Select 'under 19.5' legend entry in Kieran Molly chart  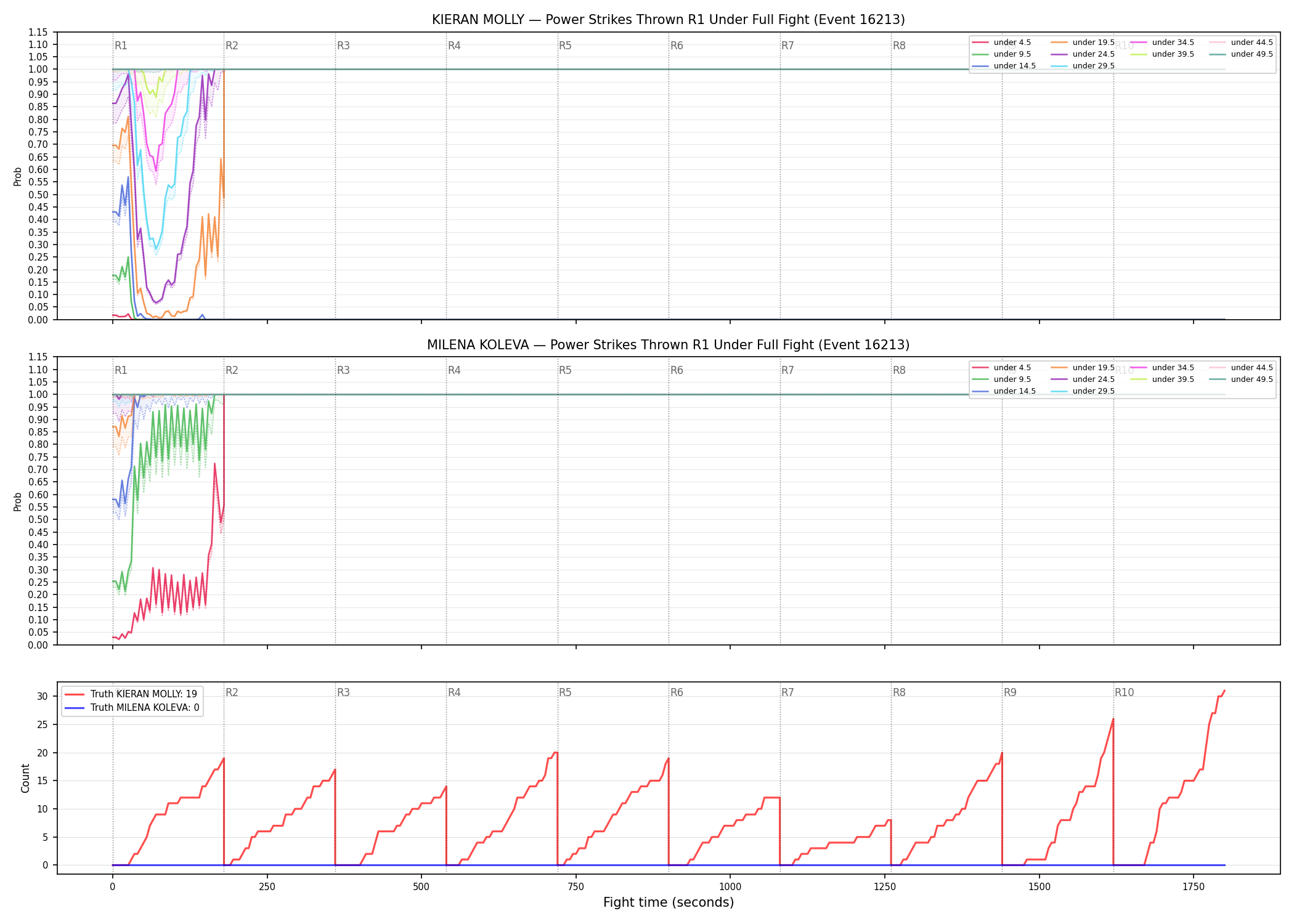click(x=1083, y=43)
